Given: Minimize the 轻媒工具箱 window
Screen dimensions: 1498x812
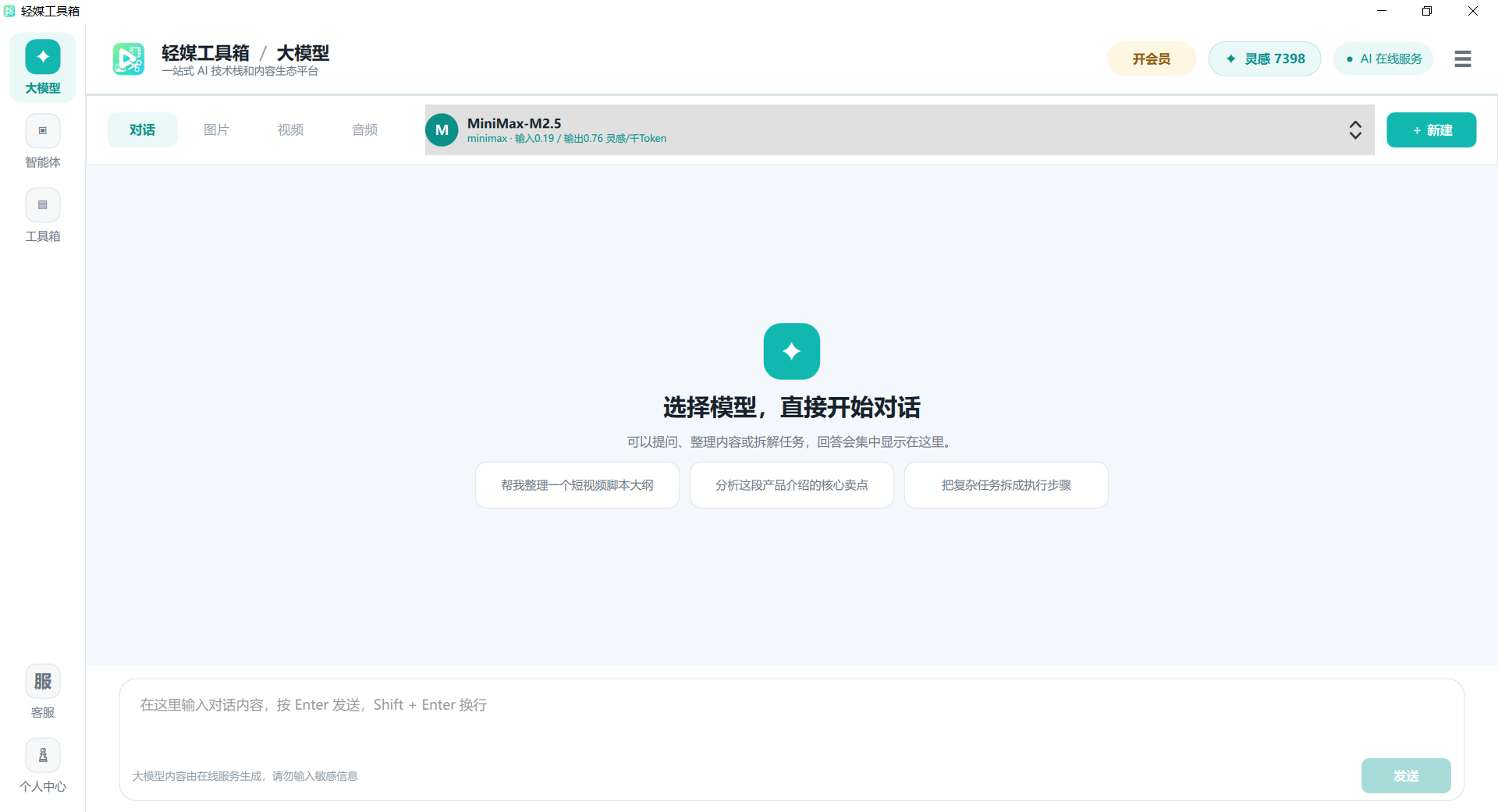Looking at the screenshot, I should click(x=1382, y=11).
